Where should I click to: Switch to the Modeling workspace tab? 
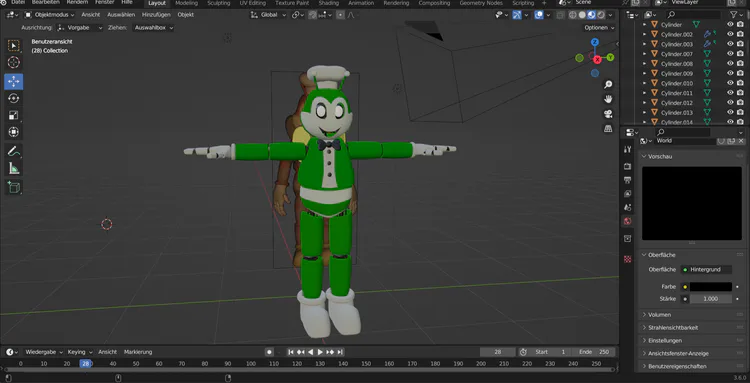[x=187, y=3]
